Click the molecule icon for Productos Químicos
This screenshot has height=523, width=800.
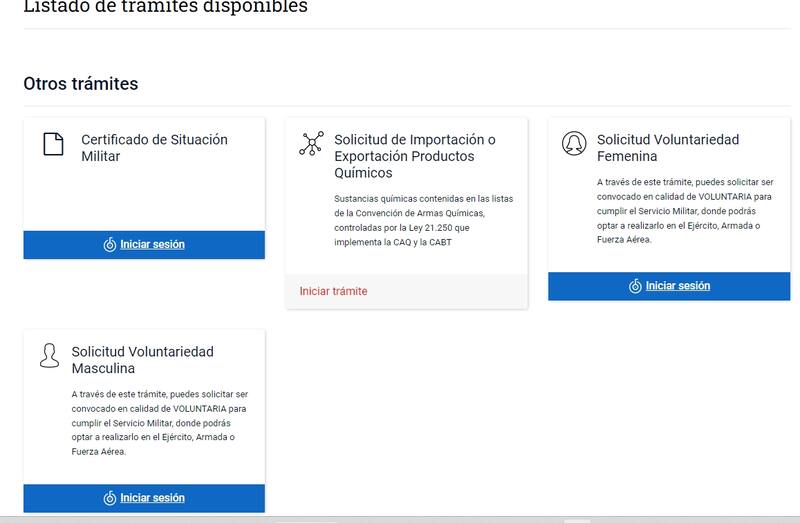coord(311,144)
